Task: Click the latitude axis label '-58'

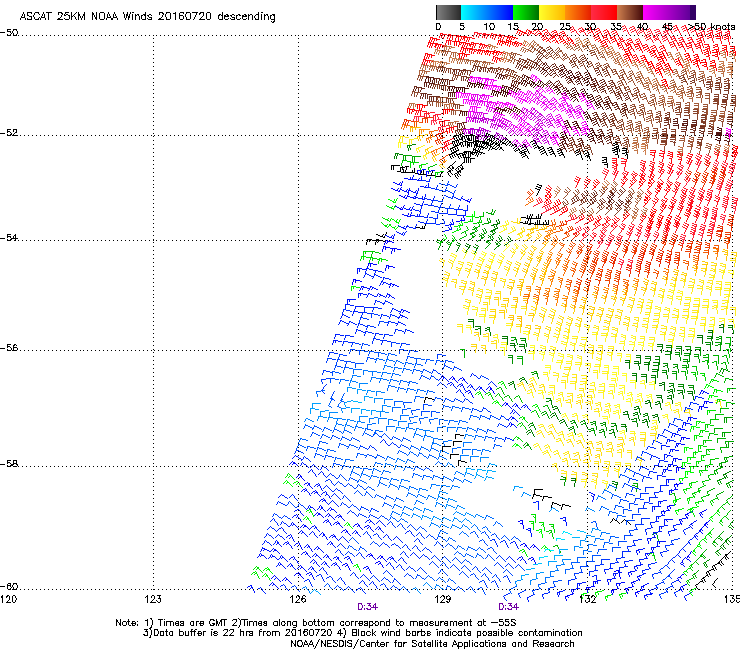Action: (9, 464)
